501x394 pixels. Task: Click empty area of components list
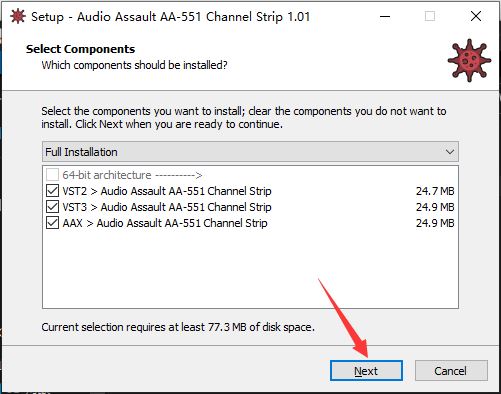coord(250,269)
